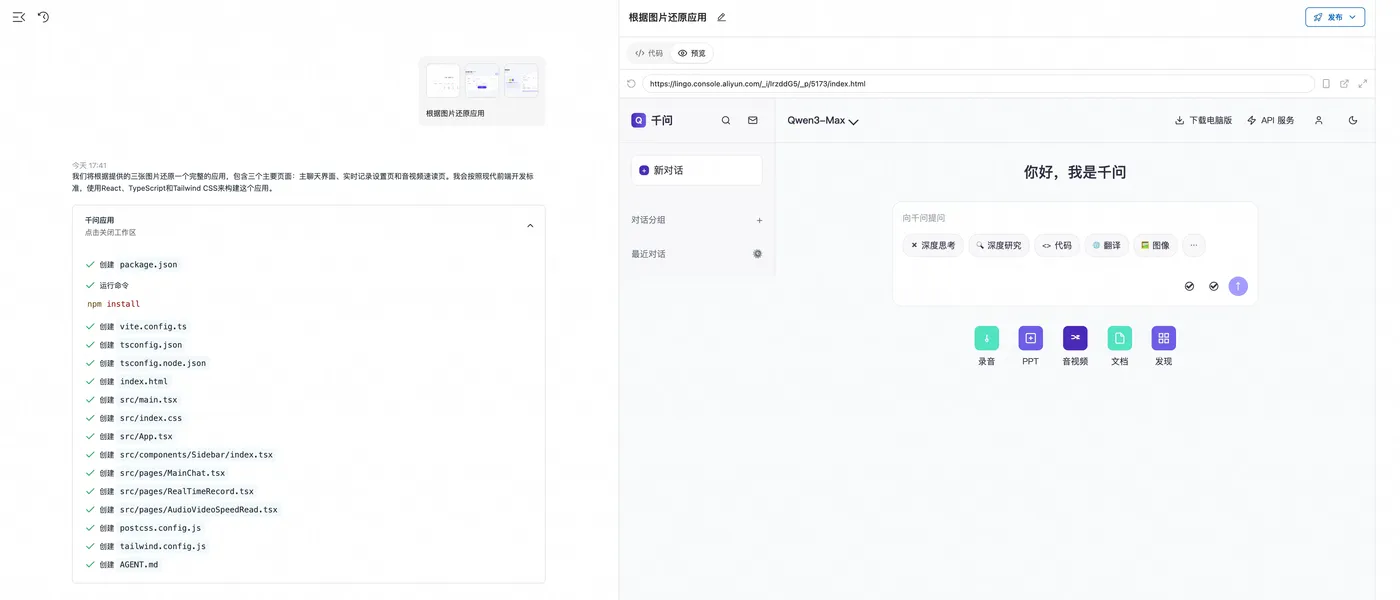The height and width of the screenshot is (600, 1400).
Task: Select the 图像 image chip
Action: click(1155, 245)
